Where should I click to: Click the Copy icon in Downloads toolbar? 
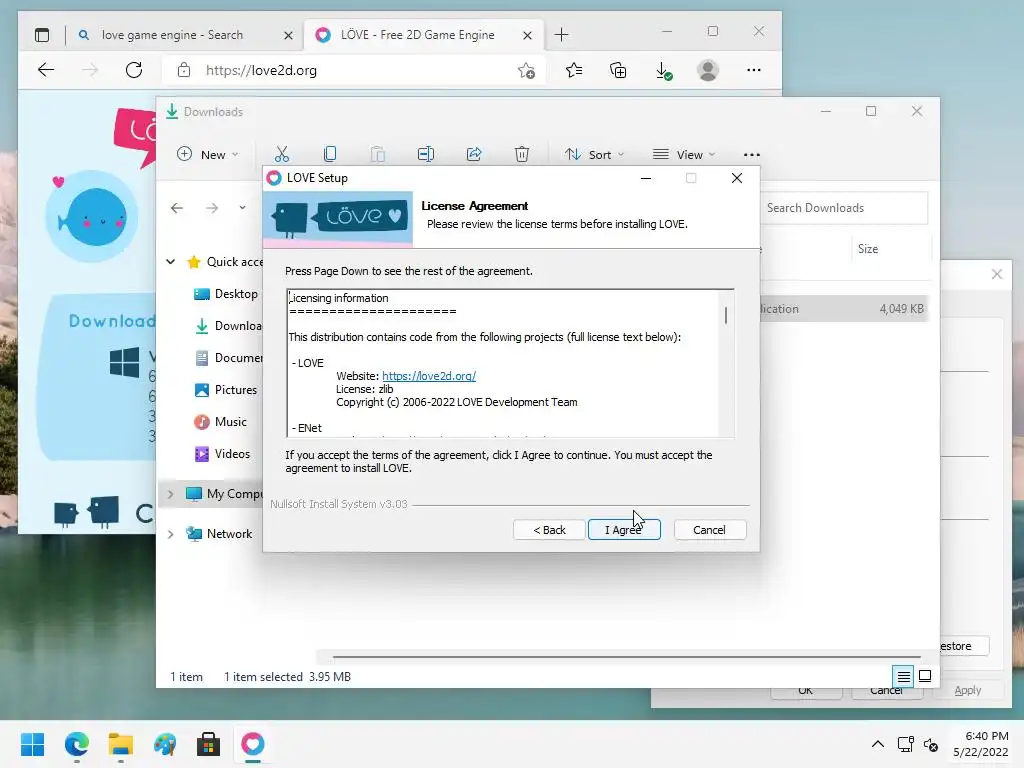tap(330, 154)
